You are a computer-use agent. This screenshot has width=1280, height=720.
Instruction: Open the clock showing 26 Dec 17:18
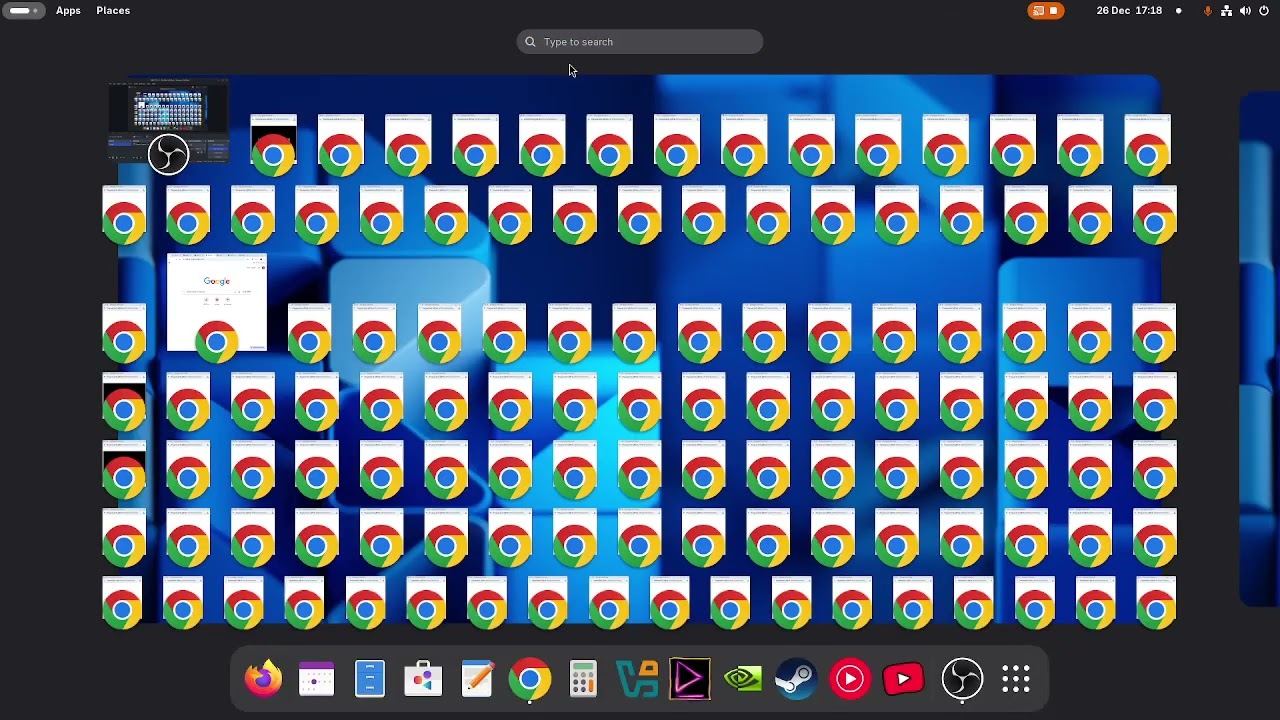(1129, 10)
